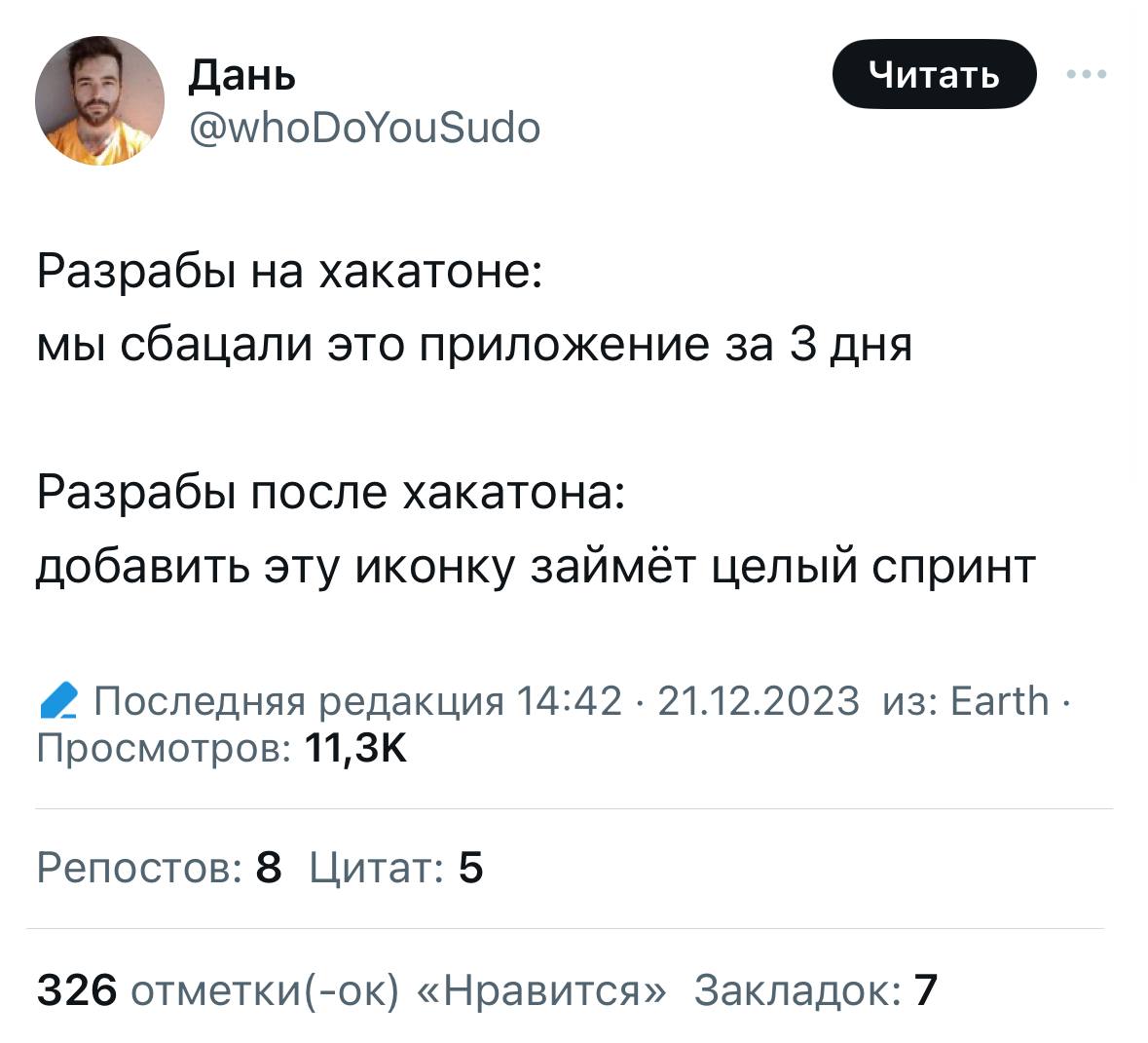The height and width of the screenshot is (1043, 1148).
Task: Open the 326 отметки Нравится list
Action: click(x=352, y=990)
